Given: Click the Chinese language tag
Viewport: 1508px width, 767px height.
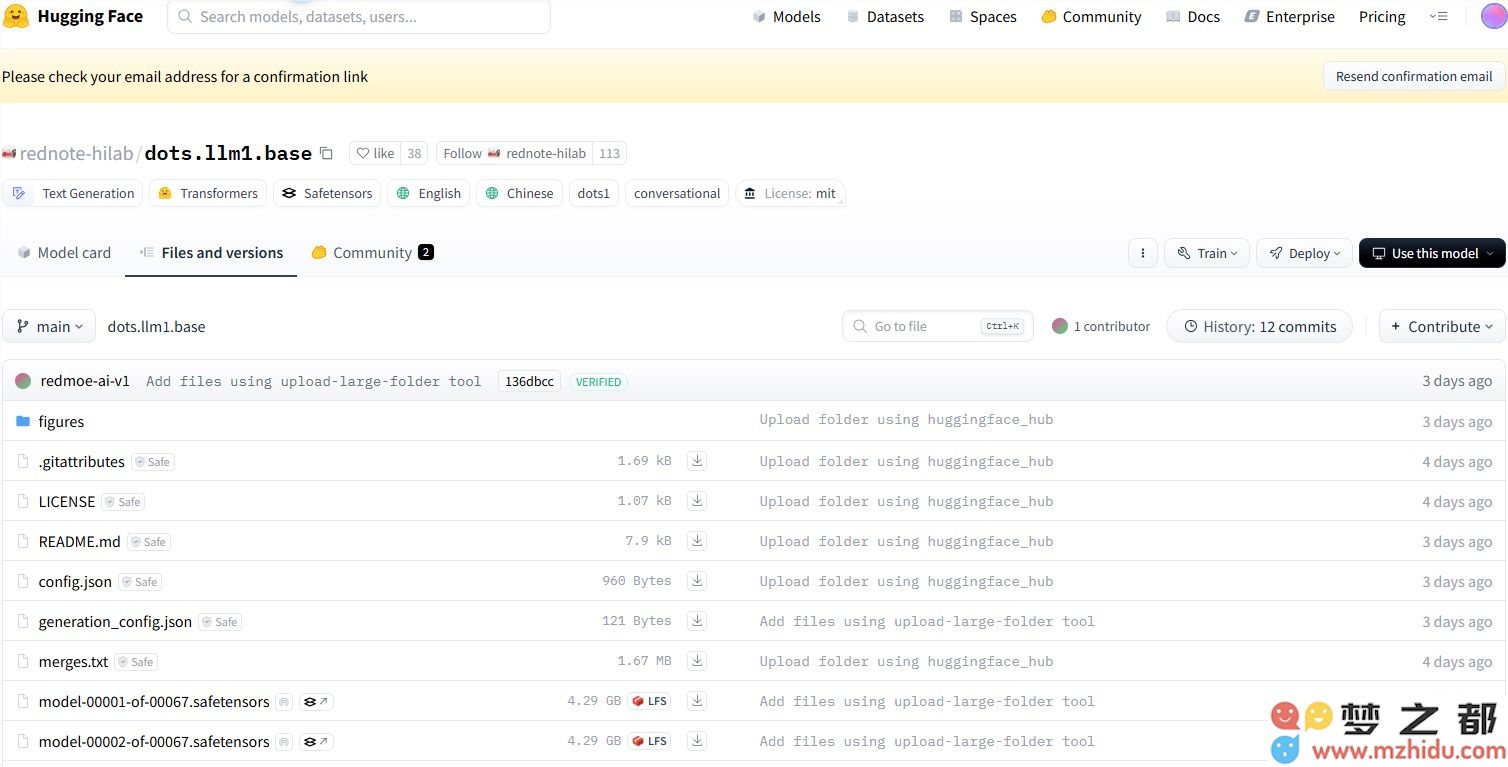Looking at the screenshot, I should (x=518, y=193).
